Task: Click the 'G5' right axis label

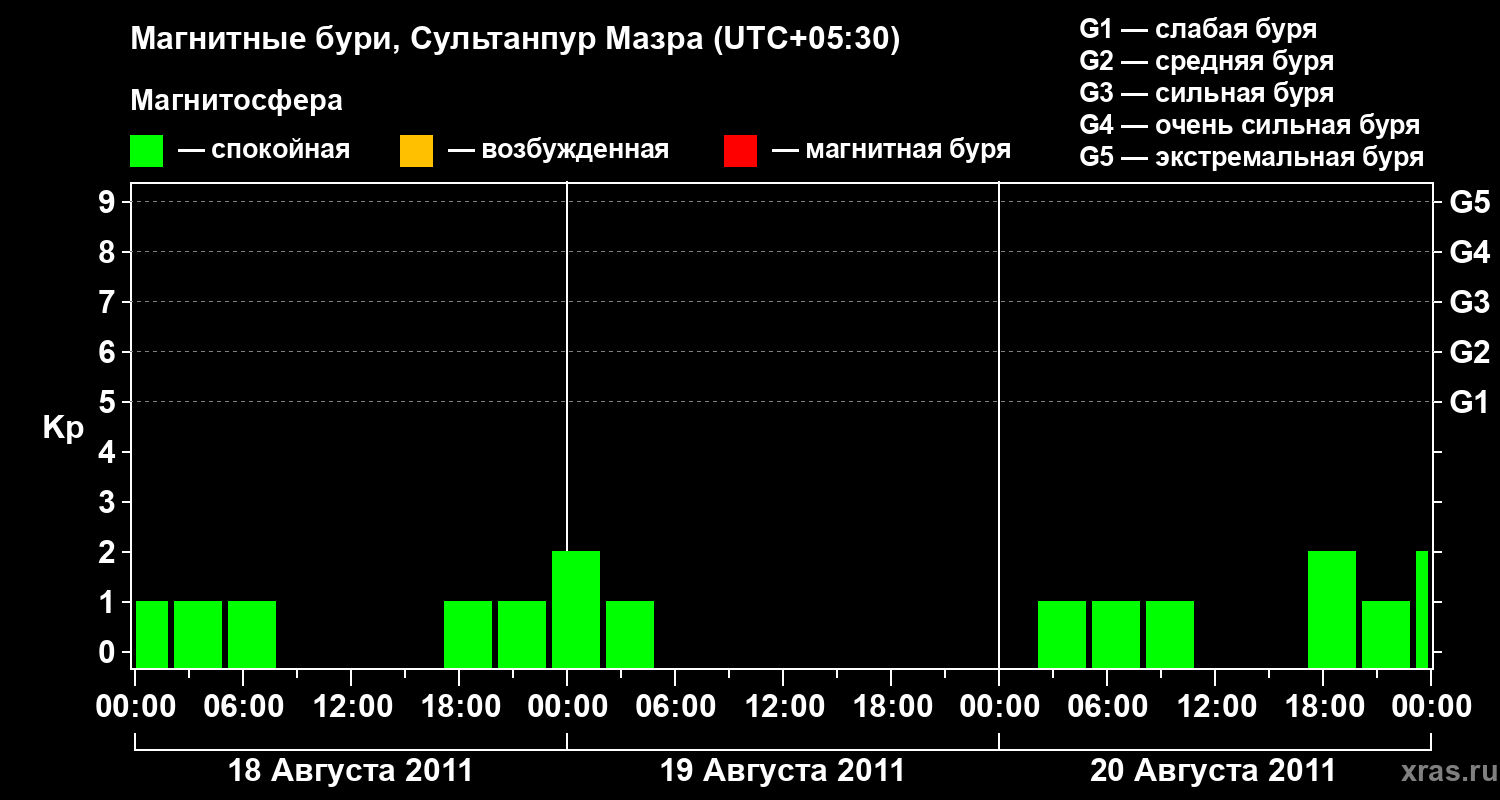Action: click(1469, 202)
